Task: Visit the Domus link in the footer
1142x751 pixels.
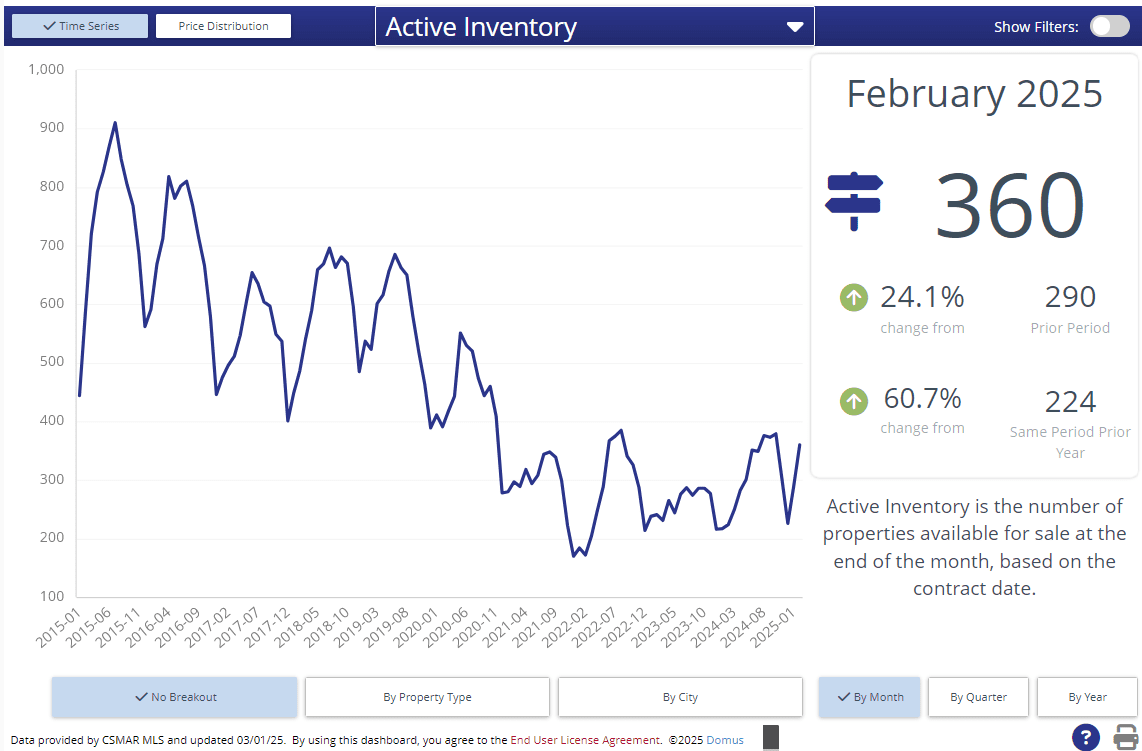Action: point(725,740)
